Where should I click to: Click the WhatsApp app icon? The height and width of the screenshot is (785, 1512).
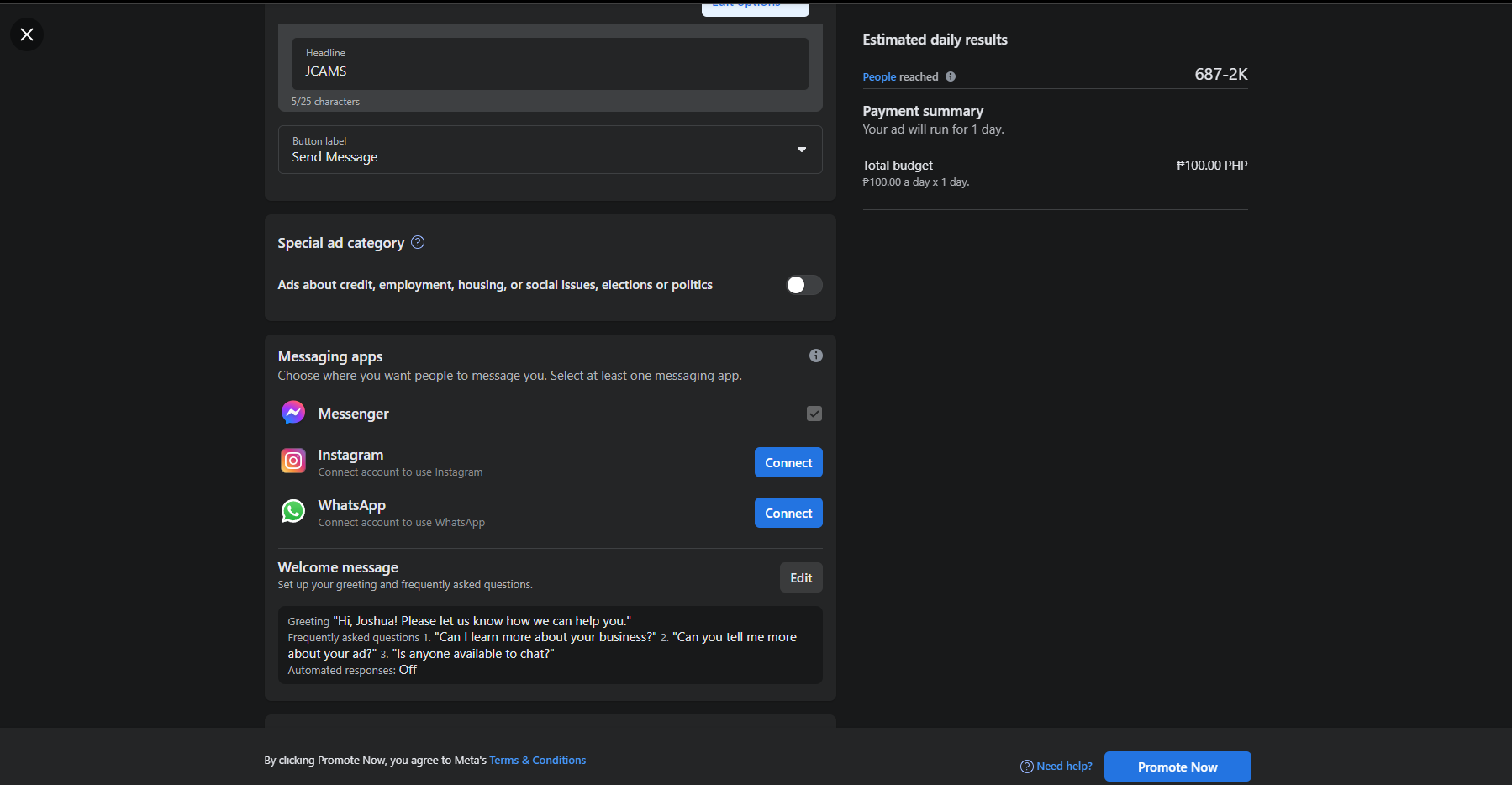tap(293, 511)
